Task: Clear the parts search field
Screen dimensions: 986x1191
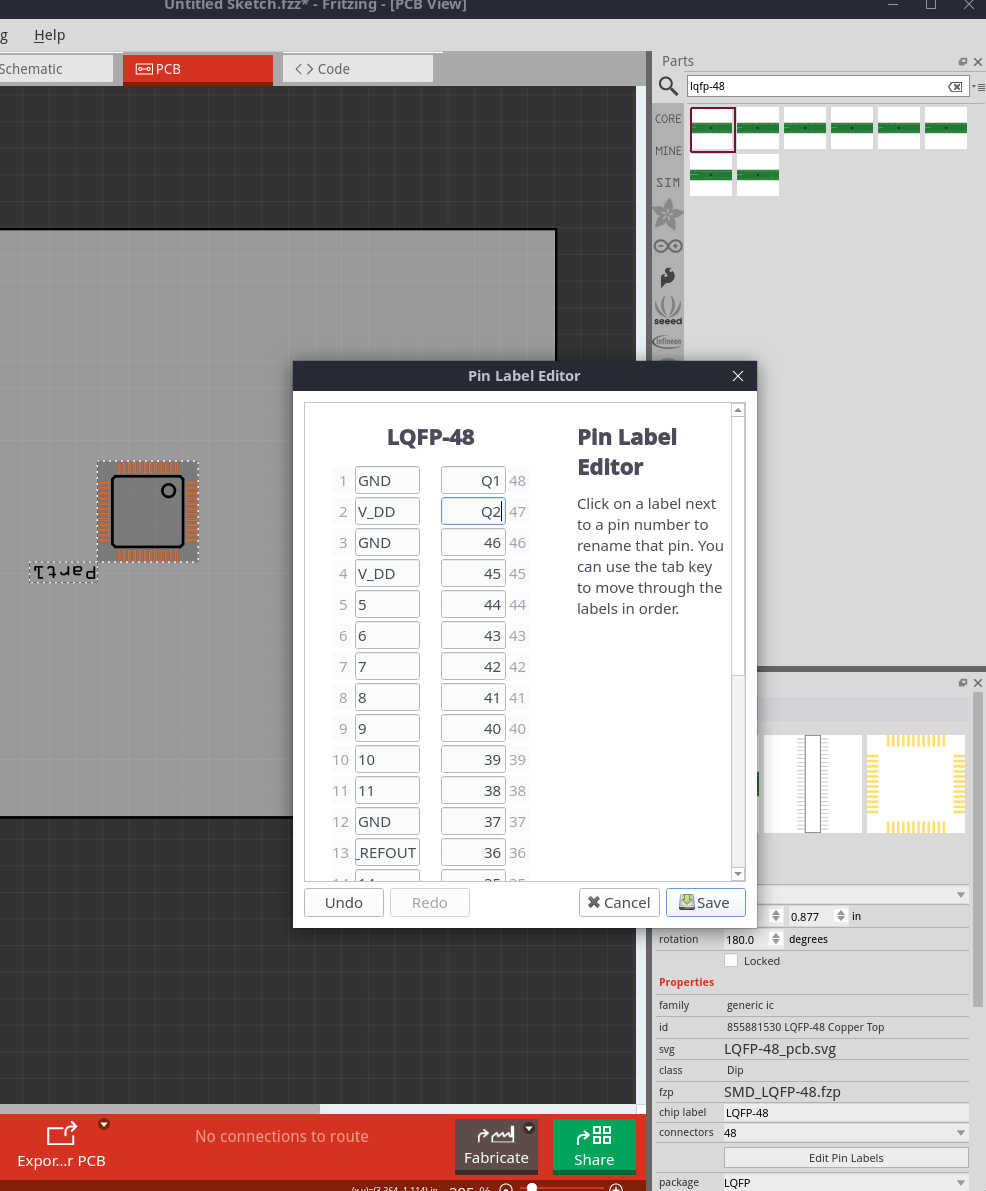Action: [956, 87]
